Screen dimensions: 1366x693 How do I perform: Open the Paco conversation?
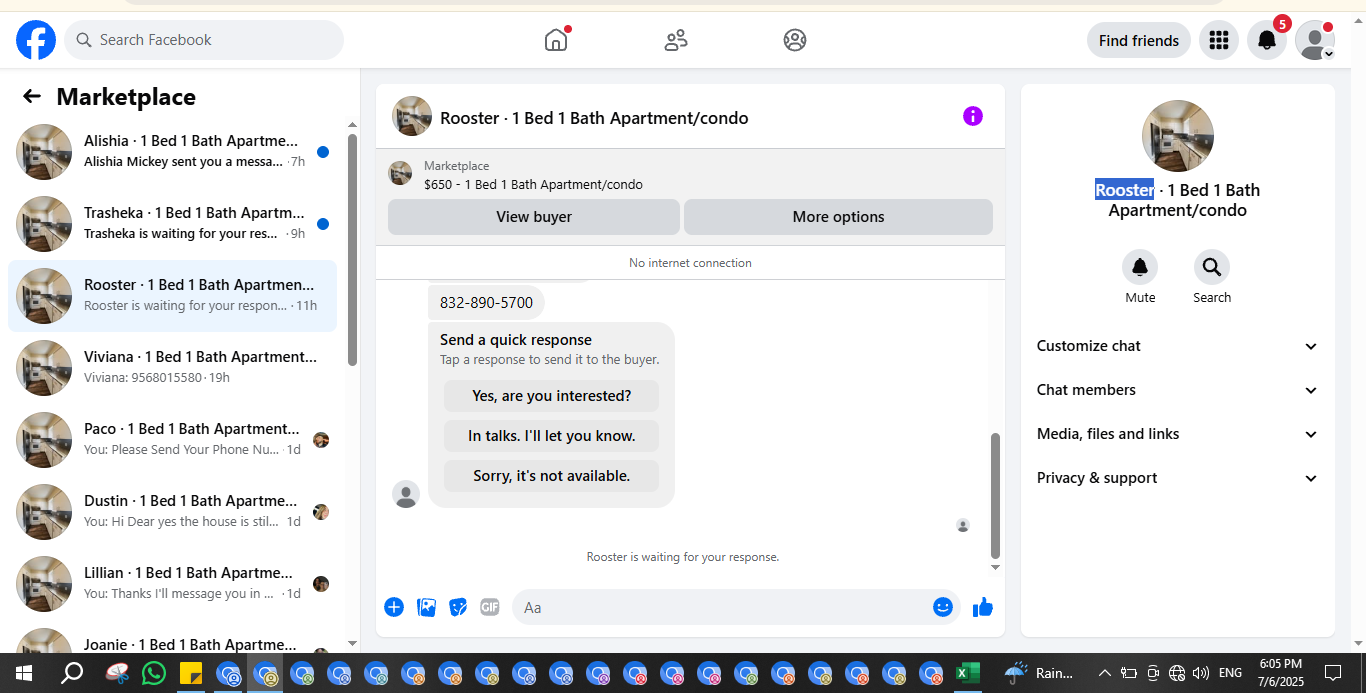(172, 440)
